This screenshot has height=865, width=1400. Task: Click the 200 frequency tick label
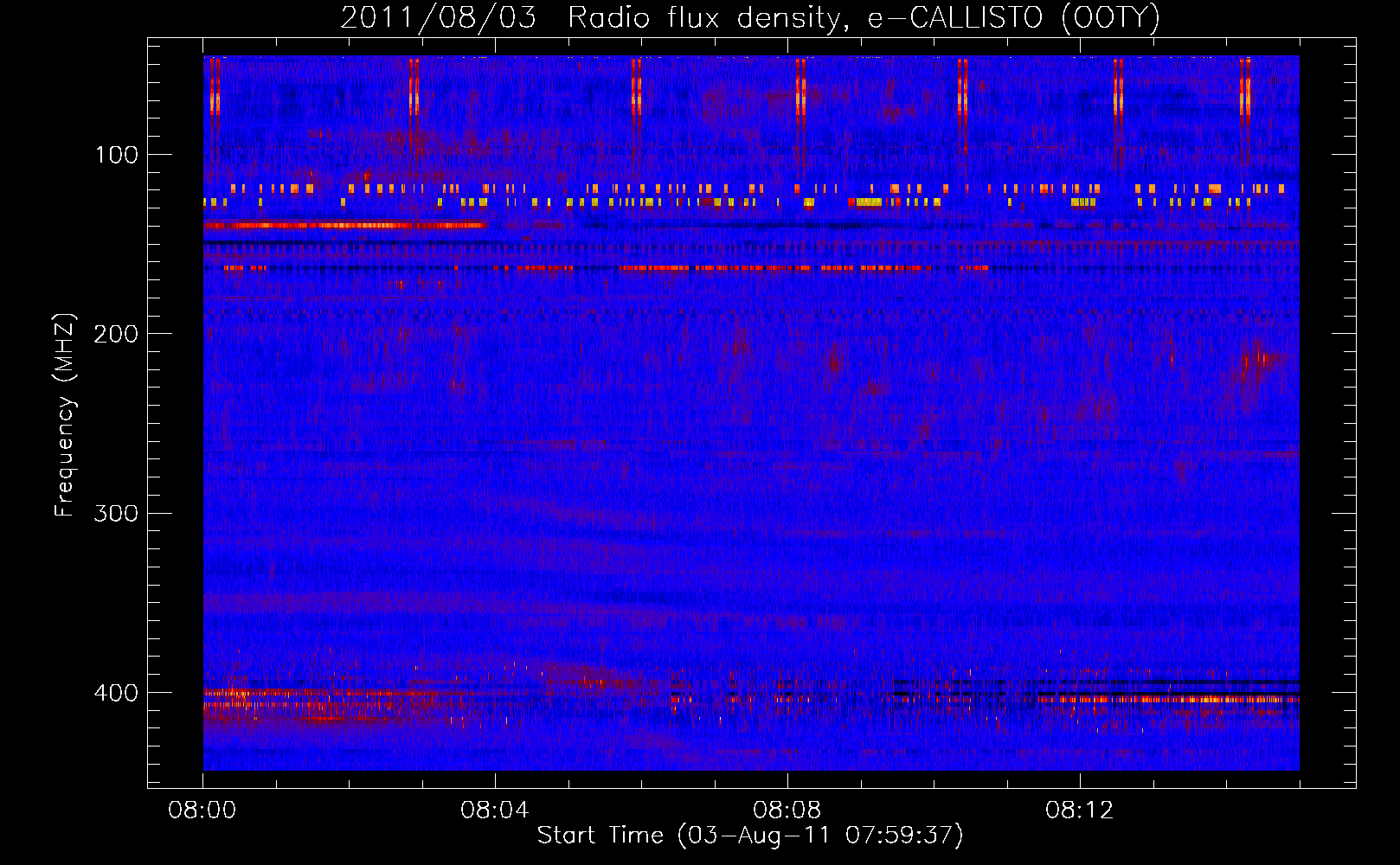coord(116,334)
